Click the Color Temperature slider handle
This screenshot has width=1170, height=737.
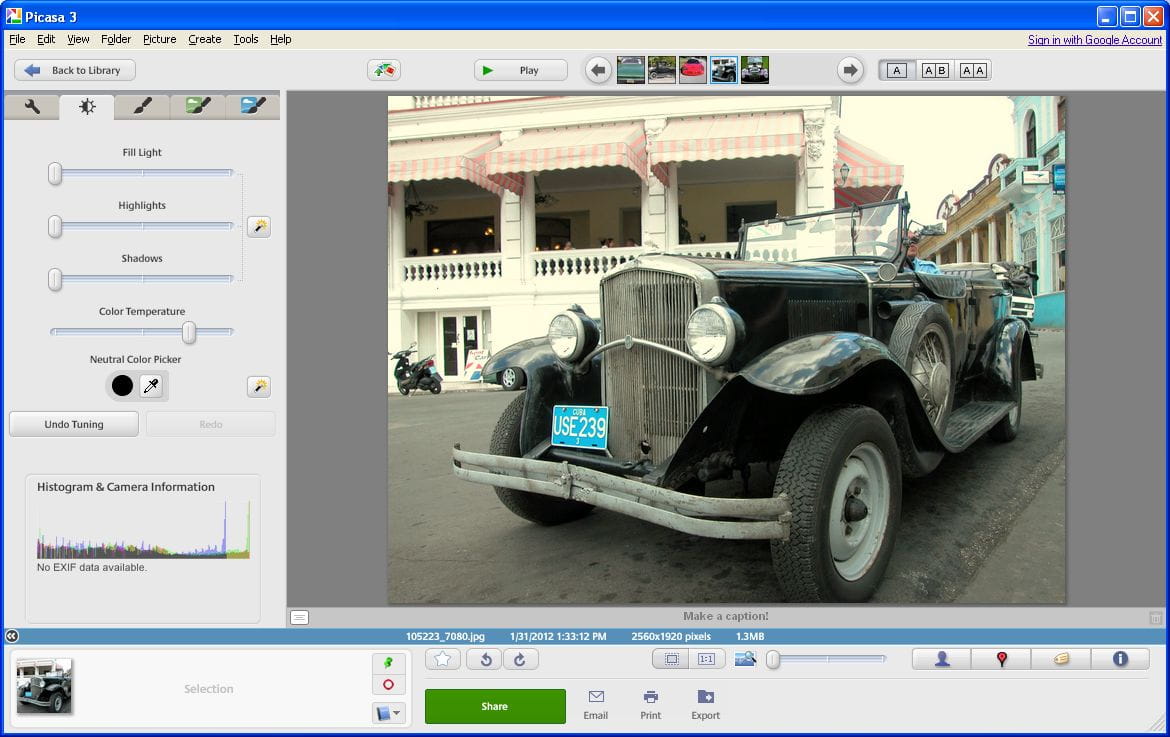[190, 332]
